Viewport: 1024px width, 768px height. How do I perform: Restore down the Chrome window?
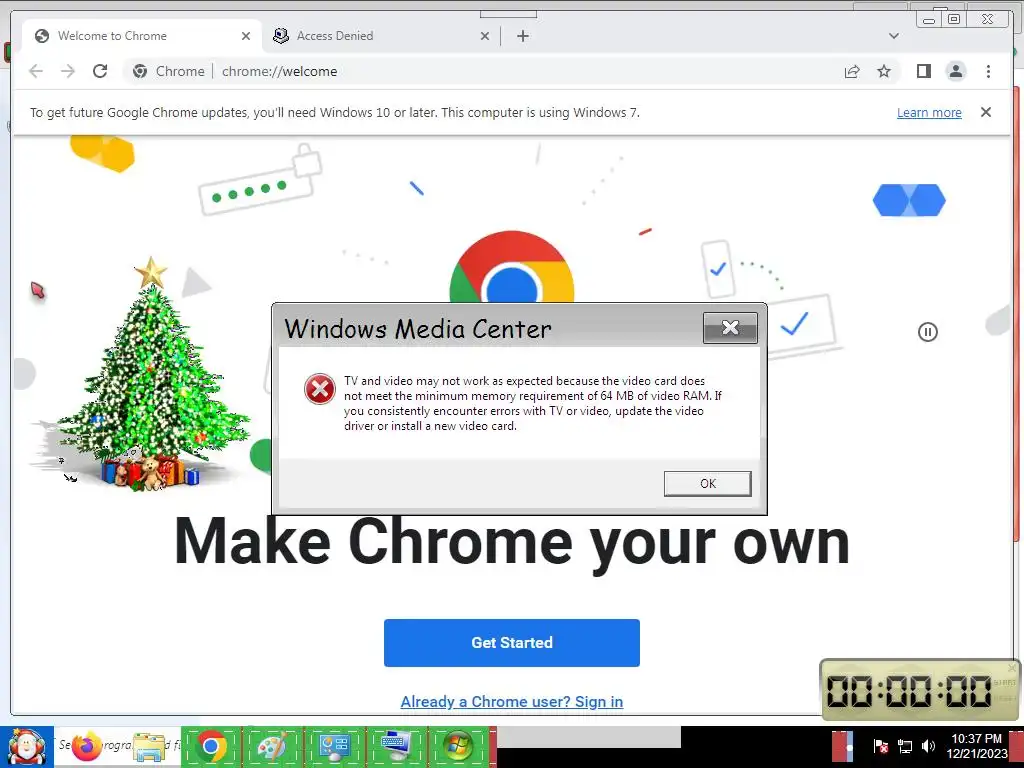[x=953, y=20]
